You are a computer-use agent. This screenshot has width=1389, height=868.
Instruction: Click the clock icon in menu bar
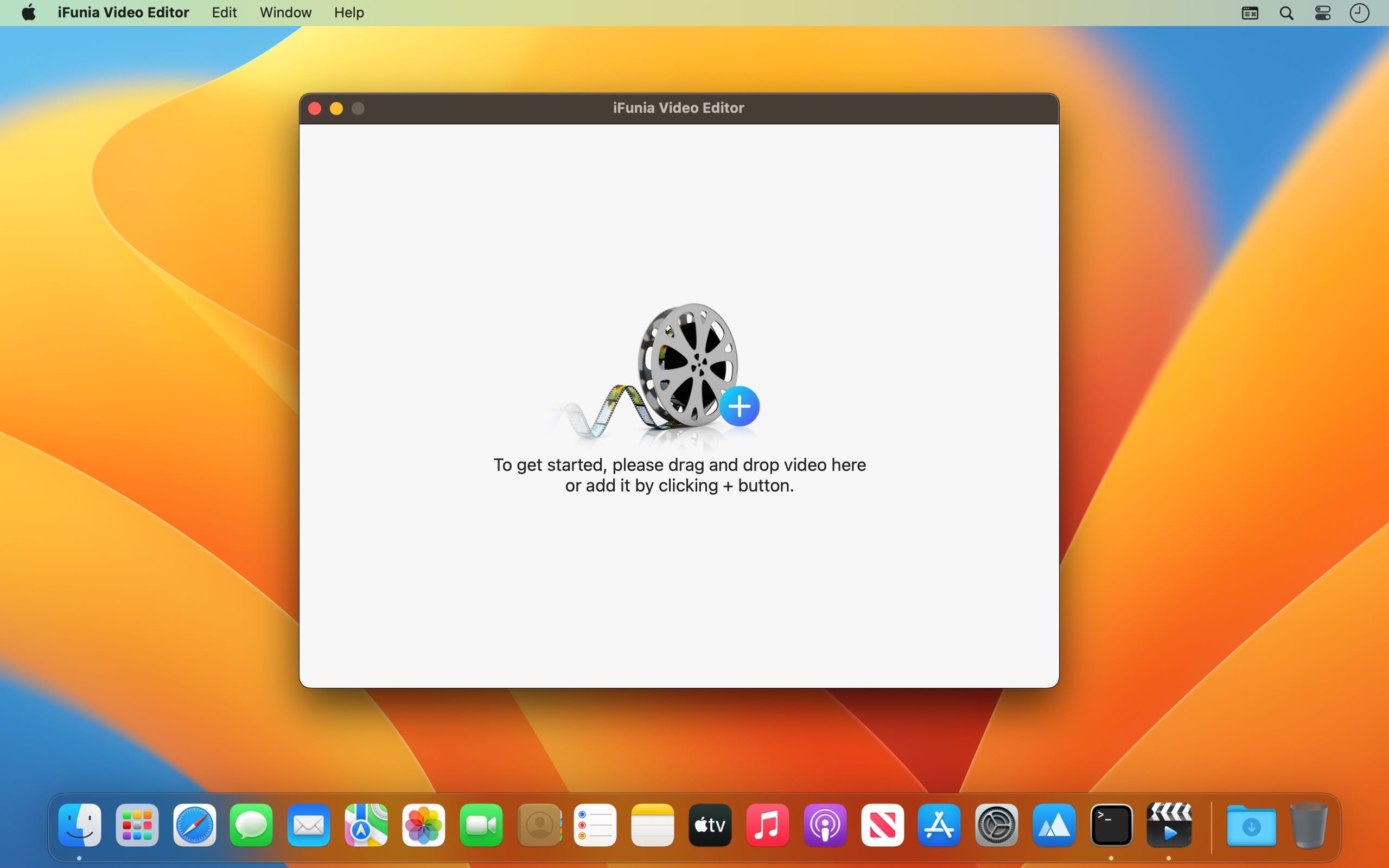(1359, 13)
